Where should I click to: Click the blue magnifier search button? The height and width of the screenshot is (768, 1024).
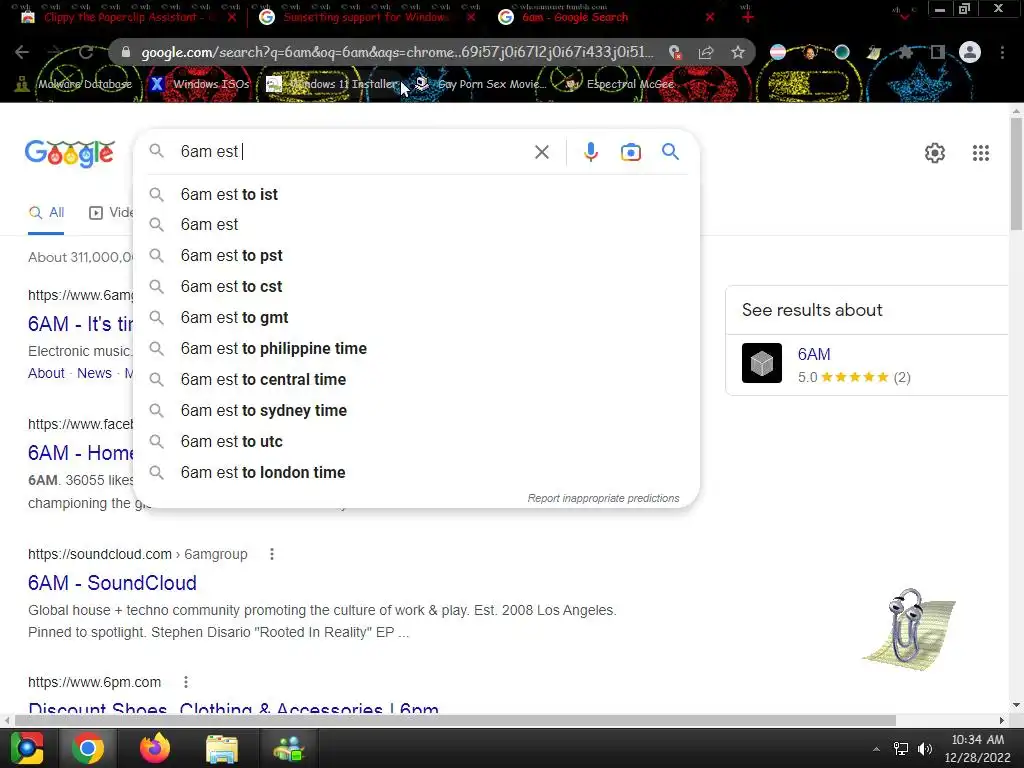671,152
